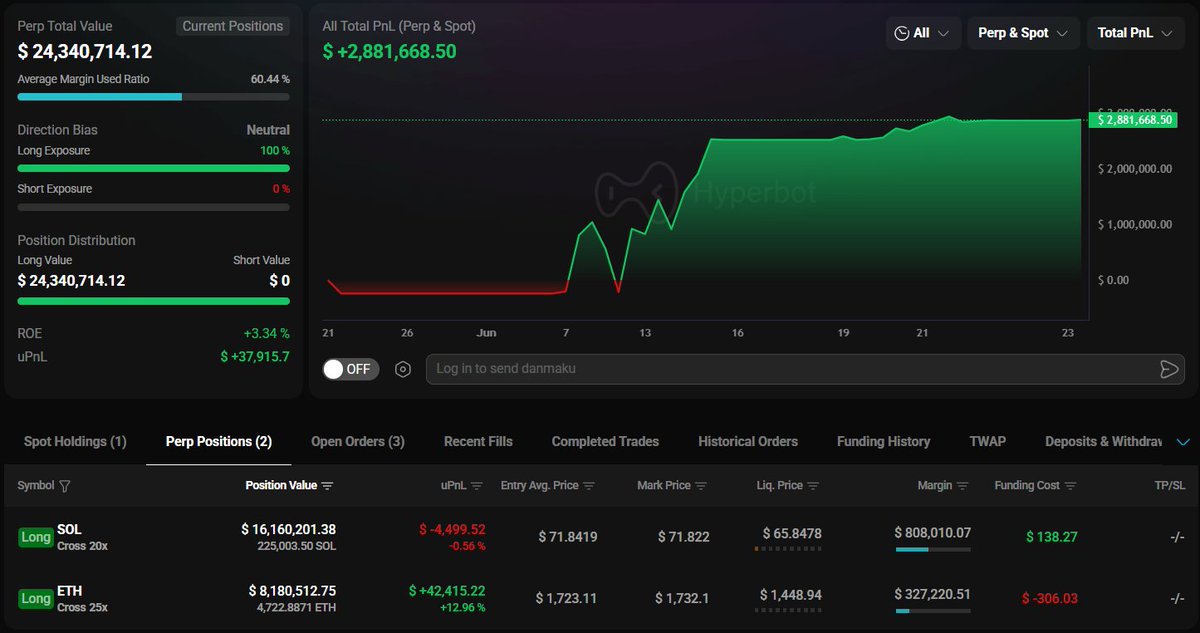Image resolution: width=1200 pixels, height=633 pixels.
Task: Open the Completed Trades tab
Action: (605, 441)
